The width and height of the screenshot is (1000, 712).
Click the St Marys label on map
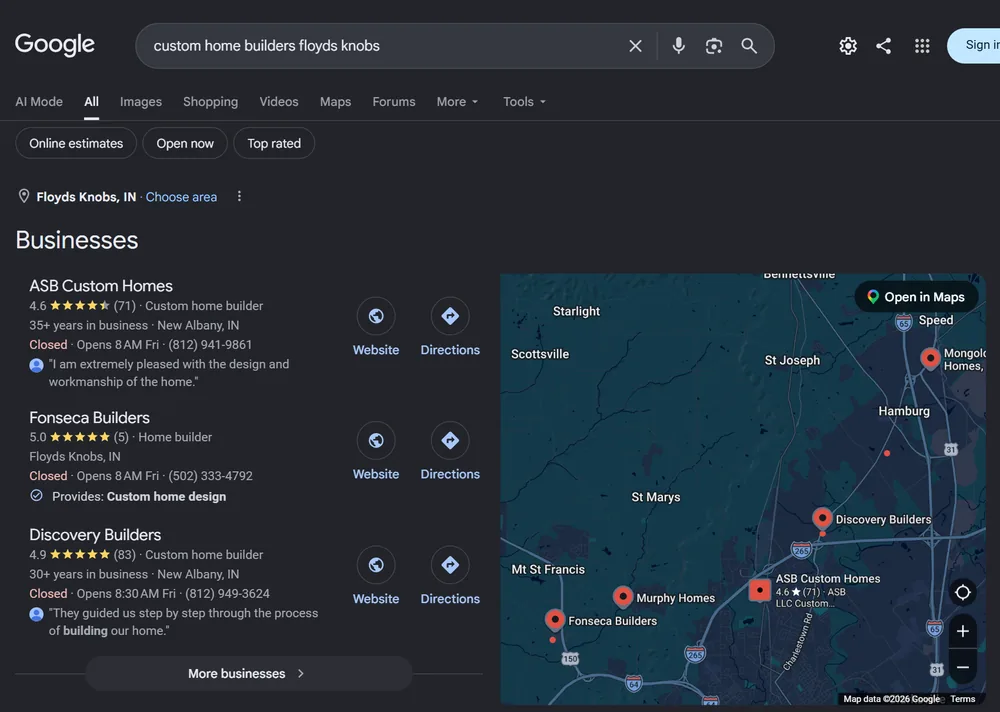click(656, 497)
